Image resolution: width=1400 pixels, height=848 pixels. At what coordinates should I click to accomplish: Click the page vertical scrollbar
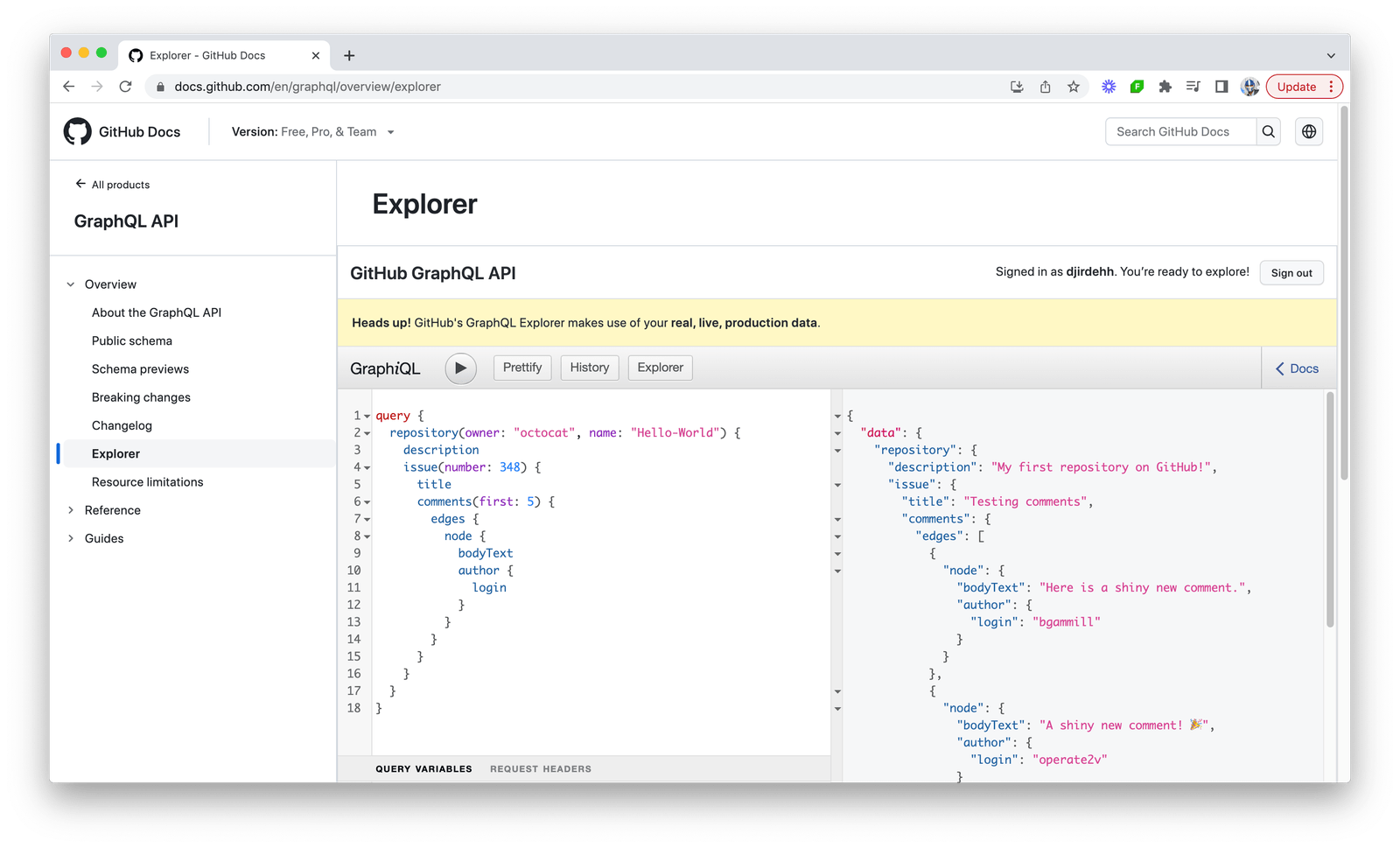pos(1344,294)
